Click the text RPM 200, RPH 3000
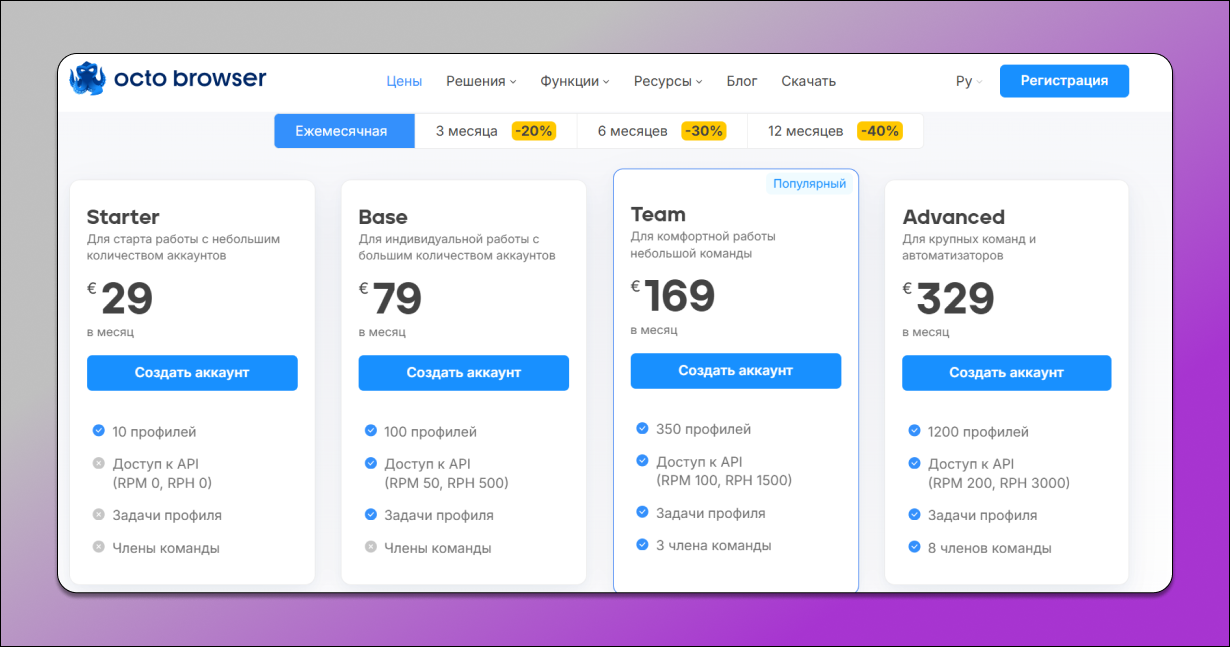Image resolution: width=1230 pixels, height=647 pixels. pos(999,483)
